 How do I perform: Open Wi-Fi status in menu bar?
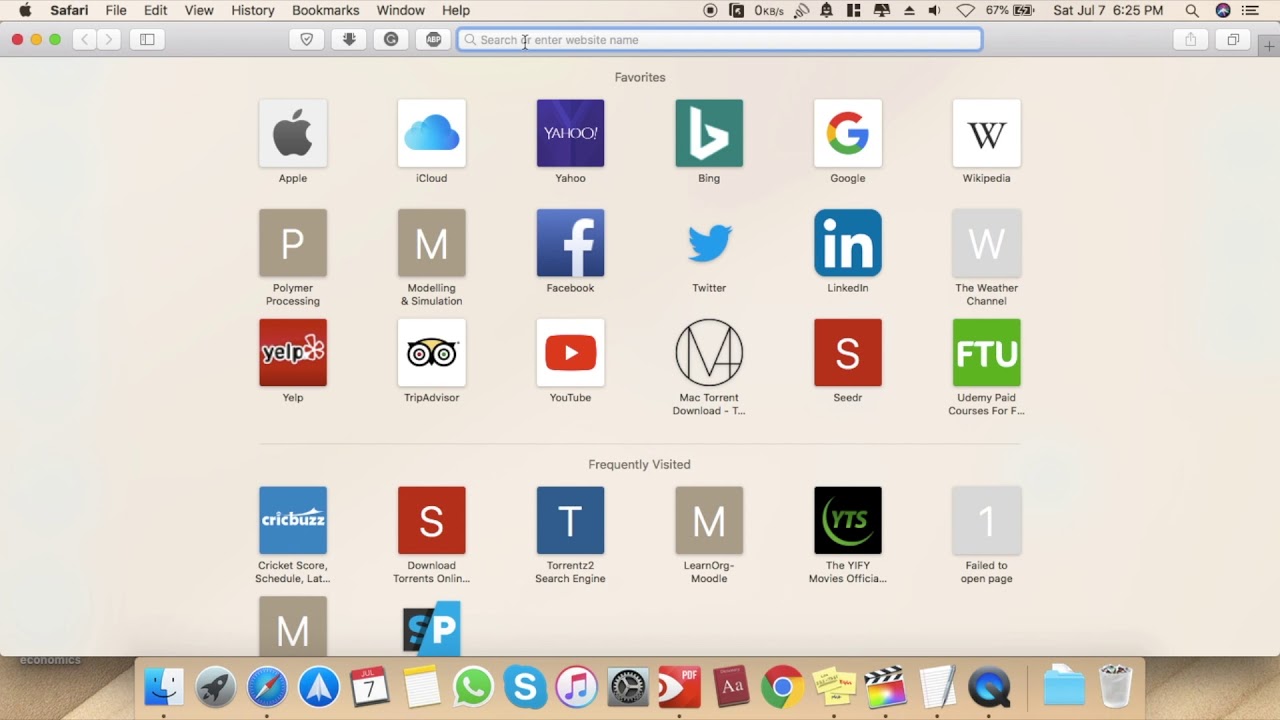[x=965, y=10]
